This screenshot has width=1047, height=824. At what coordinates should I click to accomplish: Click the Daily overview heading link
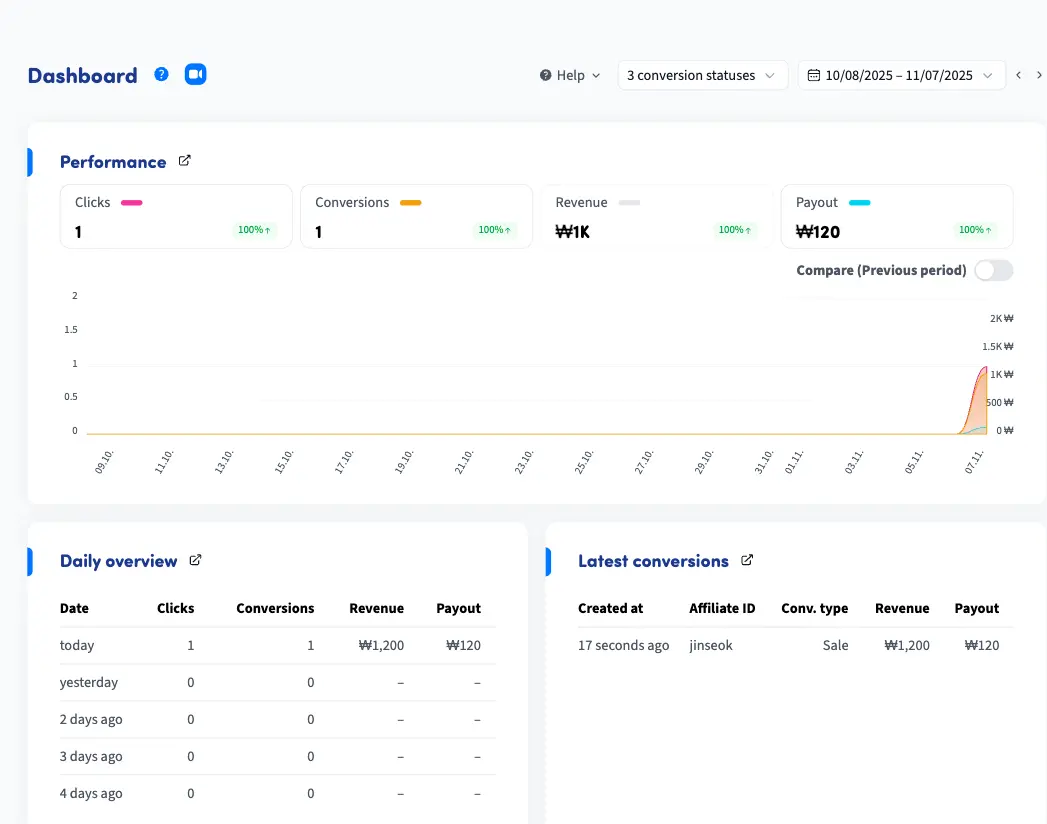coord(118,561)
